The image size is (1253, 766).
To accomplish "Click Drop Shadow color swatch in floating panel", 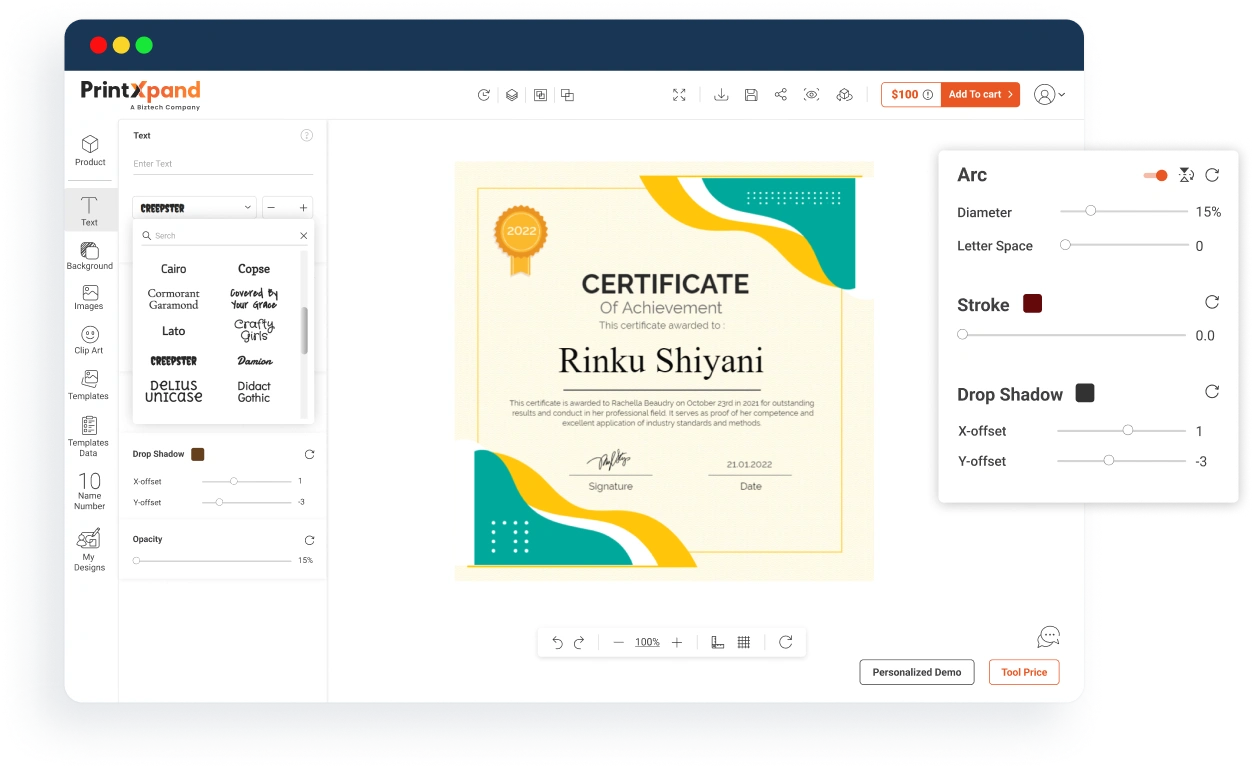I will [1085, 393].
